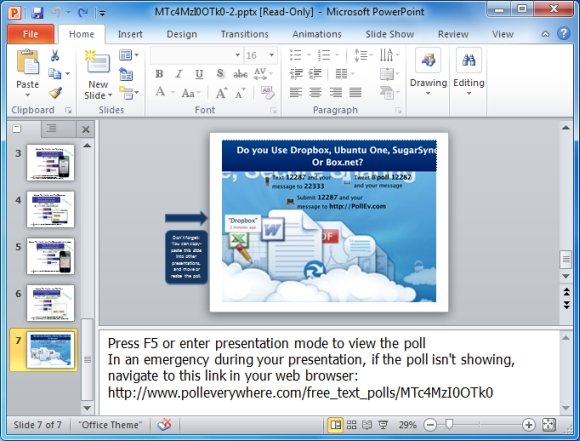Switch to Normal view in status bar

335,425
